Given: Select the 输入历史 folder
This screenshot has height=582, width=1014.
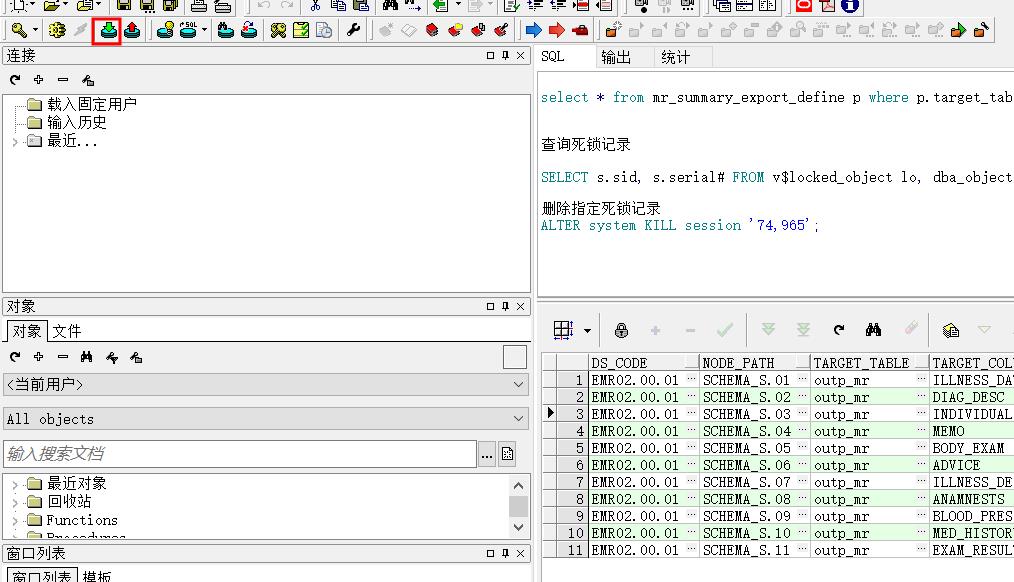Looking at the screenshot, I should pos(76,122).
